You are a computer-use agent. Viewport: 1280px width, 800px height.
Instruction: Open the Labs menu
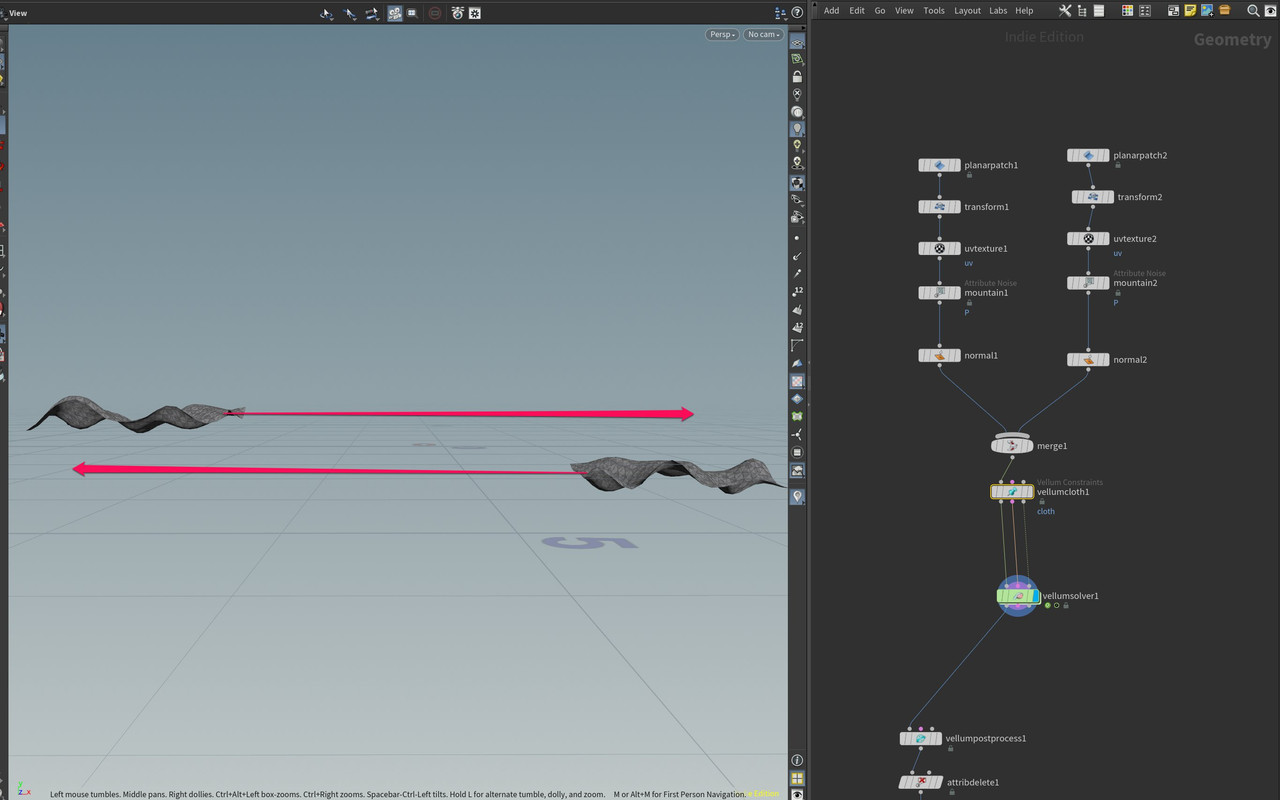pyautogui.click(x=998, y=10)
